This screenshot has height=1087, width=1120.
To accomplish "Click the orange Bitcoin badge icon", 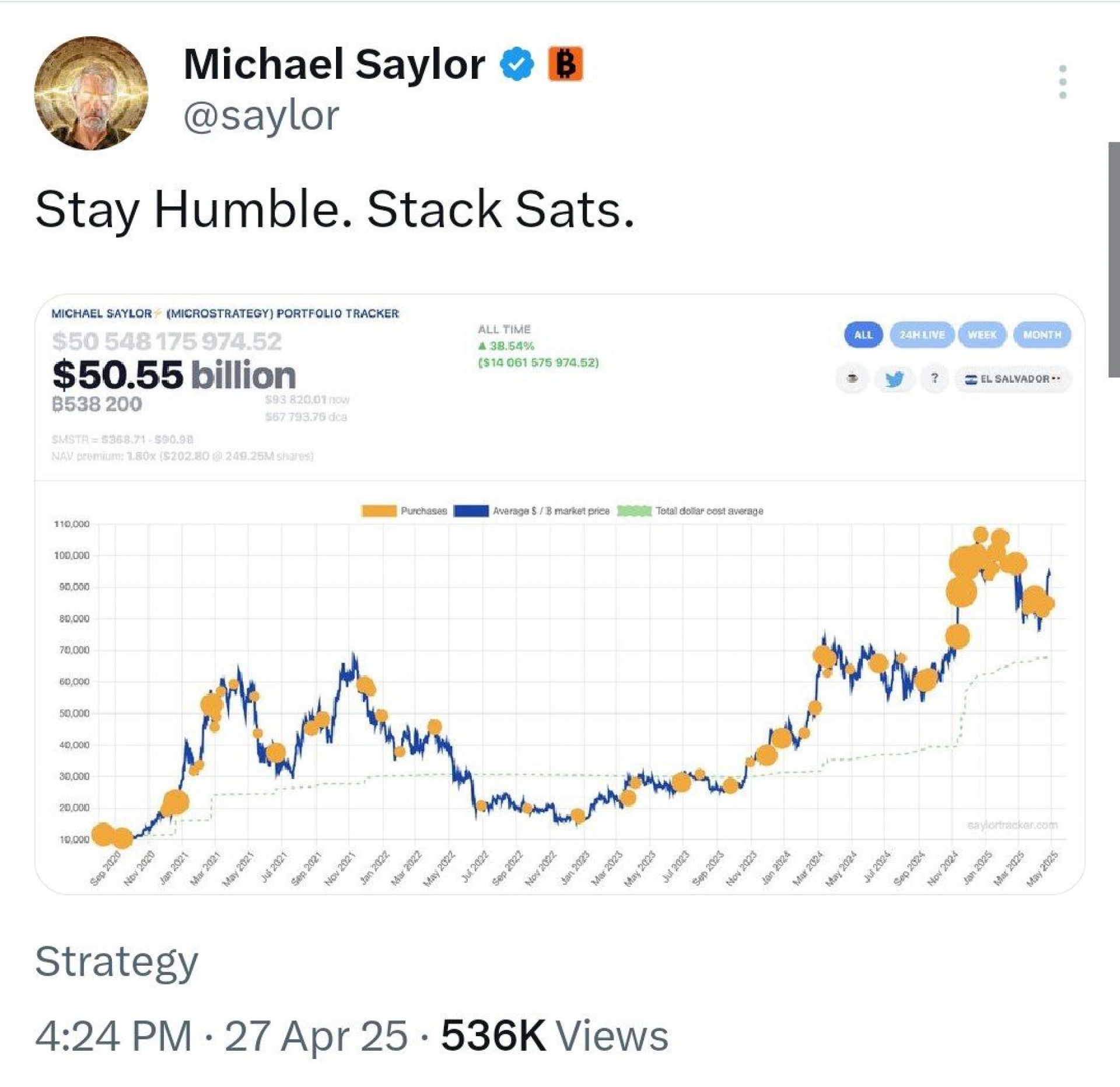I will [x=565, y=64].
